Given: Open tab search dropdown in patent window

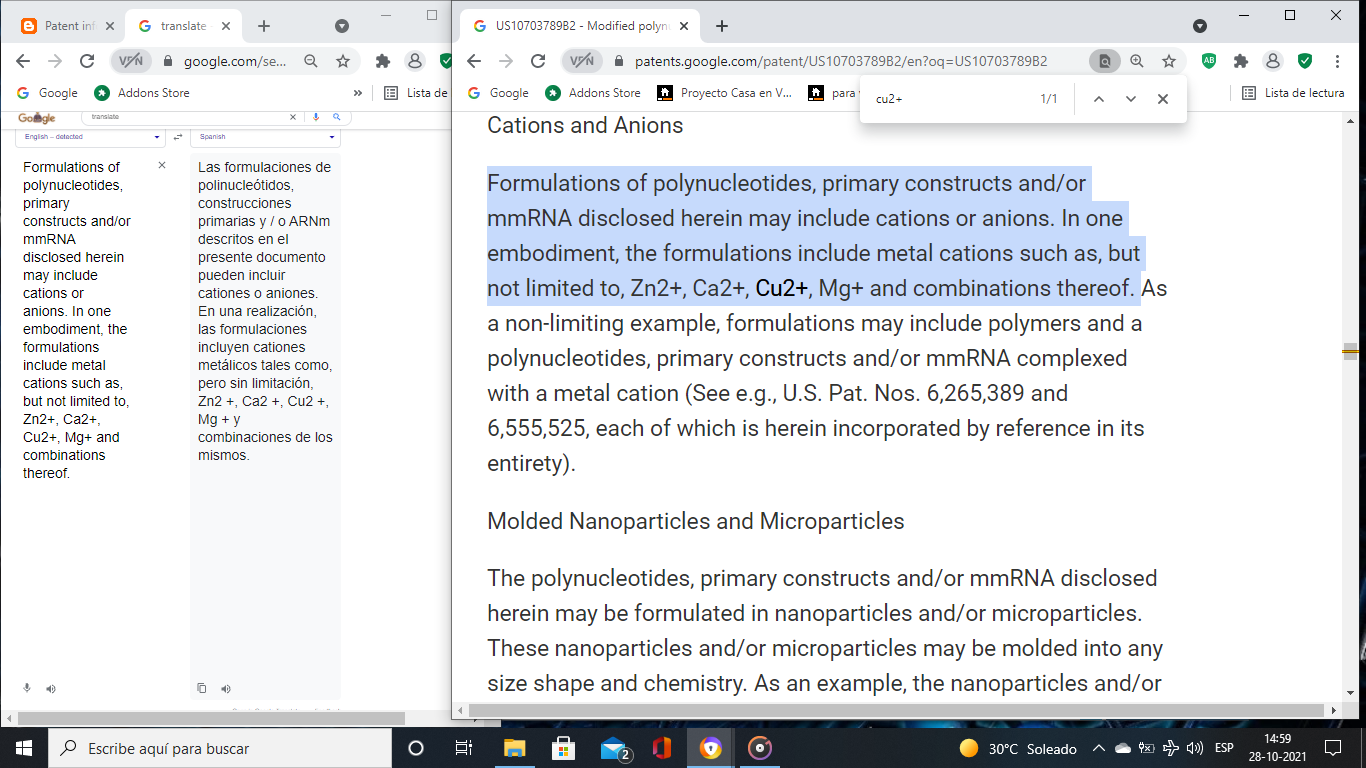Looking at the screenshot, I should point(1200,26).
